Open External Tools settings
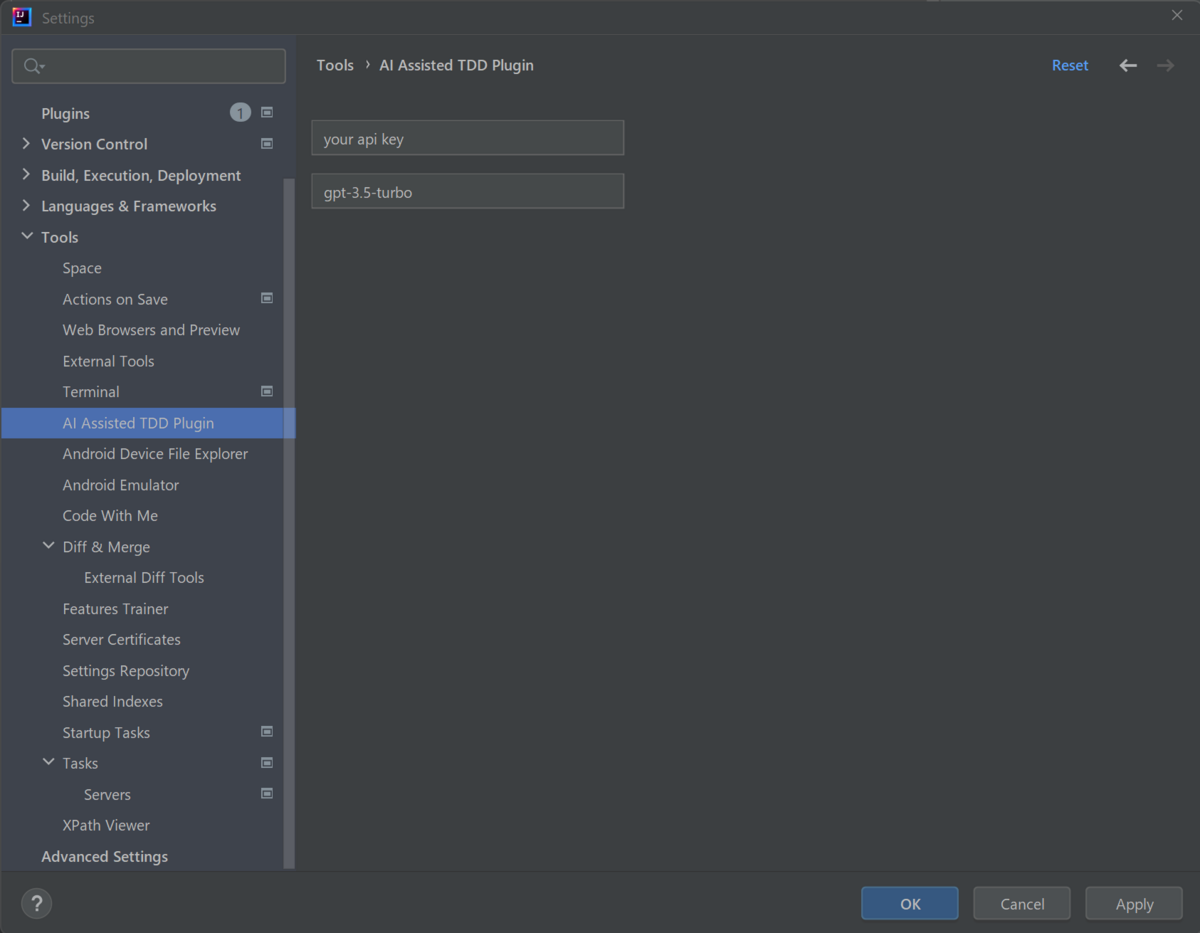 point(108,361)
